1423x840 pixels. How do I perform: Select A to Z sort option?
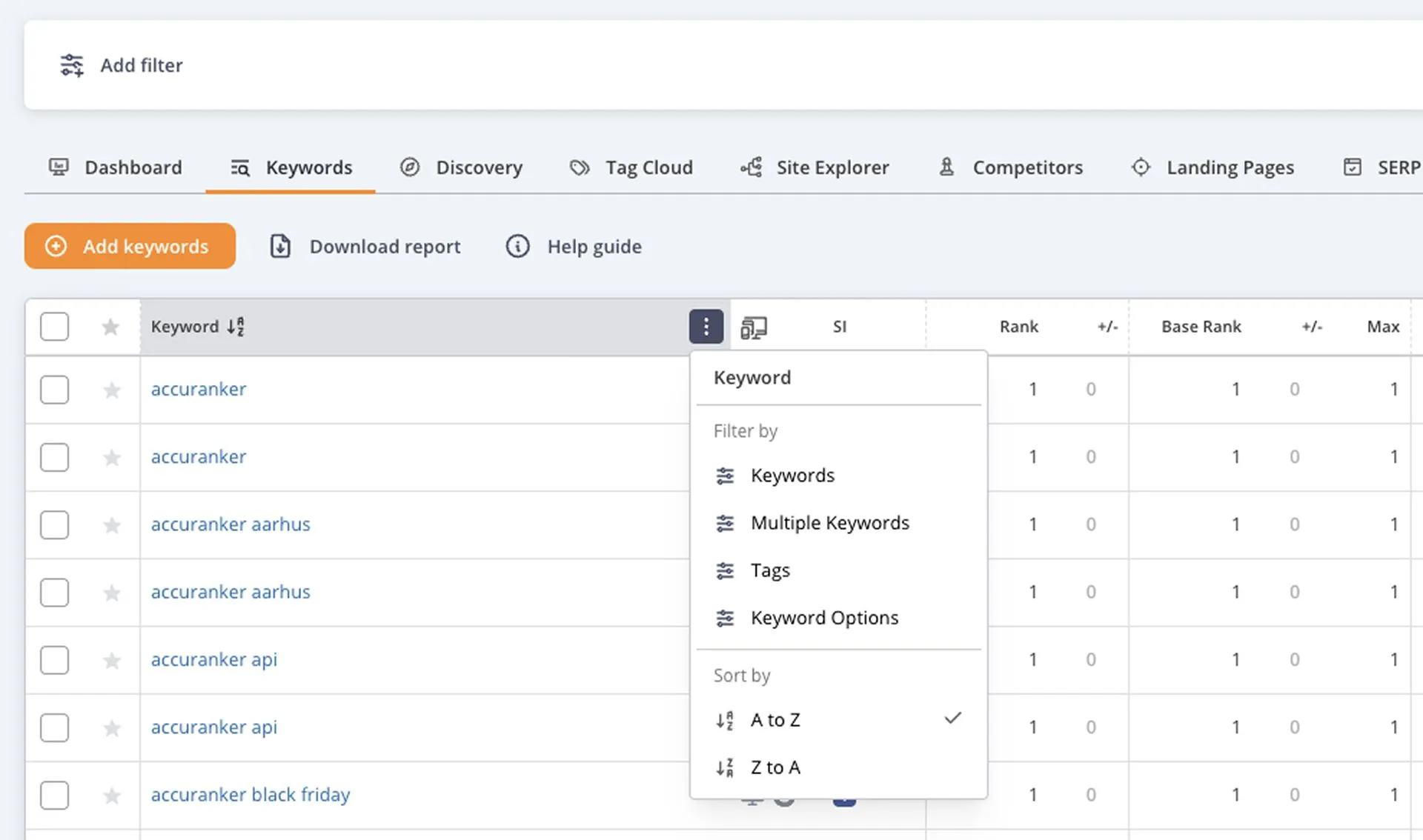coord(775,720)
